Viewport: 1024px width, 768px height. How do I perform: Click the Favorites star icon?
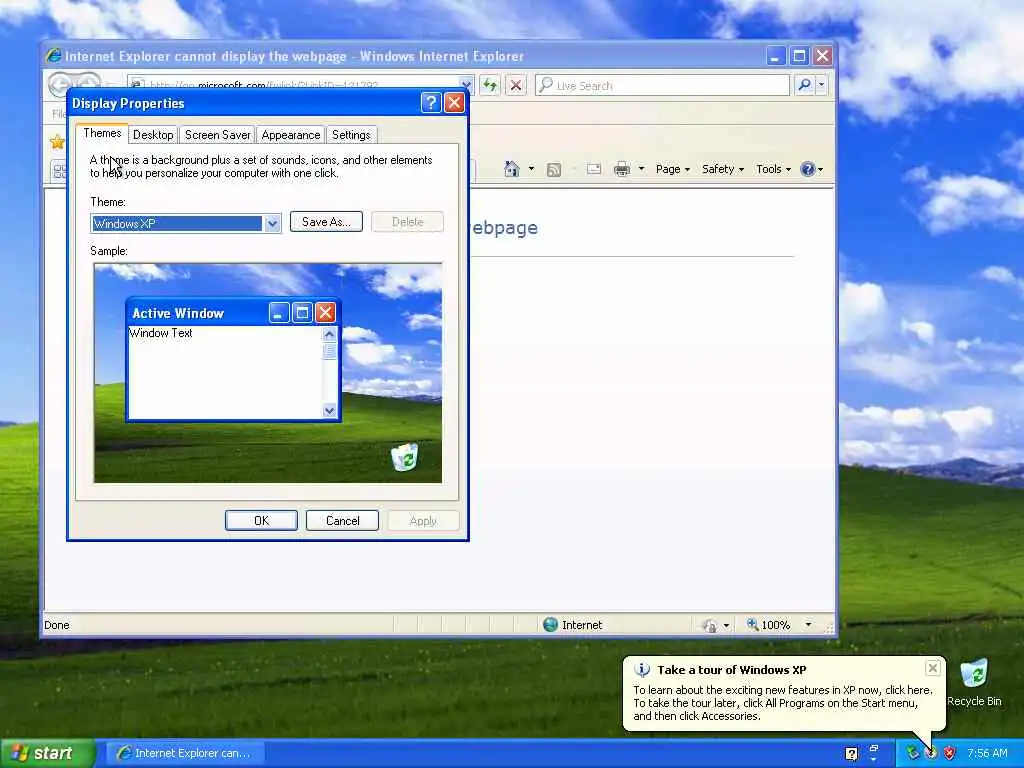(57, 142)
